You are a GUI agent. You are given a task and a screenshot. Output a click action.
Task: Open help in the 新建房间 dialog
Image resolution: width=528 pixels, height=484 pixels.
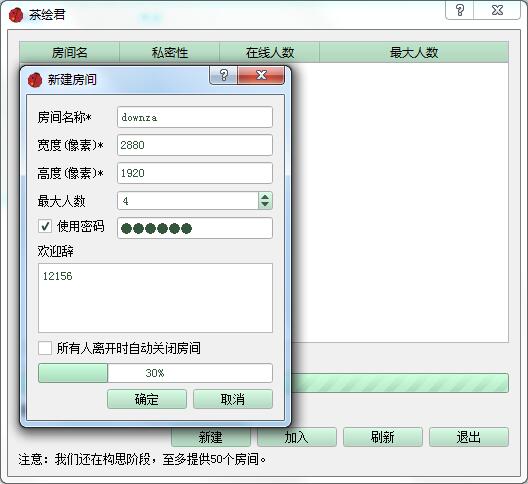pyautogui.click(x=224, y=75)
